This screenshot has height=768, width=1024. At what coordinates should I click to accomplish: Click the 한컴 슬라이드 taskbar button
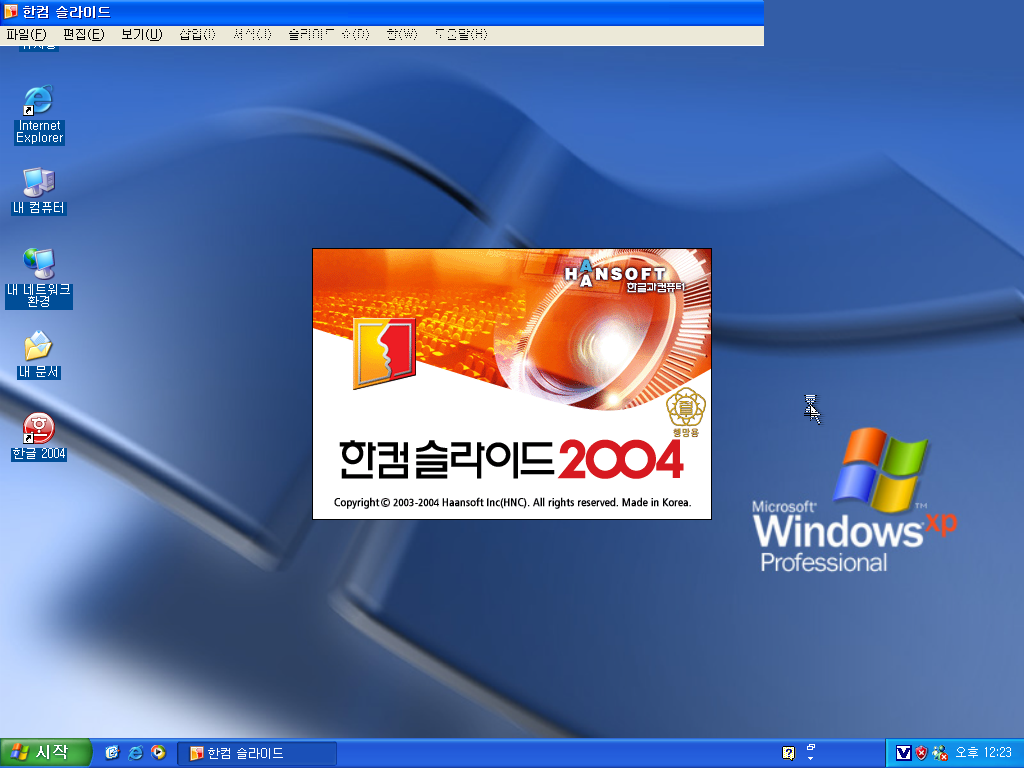[257, 754]
